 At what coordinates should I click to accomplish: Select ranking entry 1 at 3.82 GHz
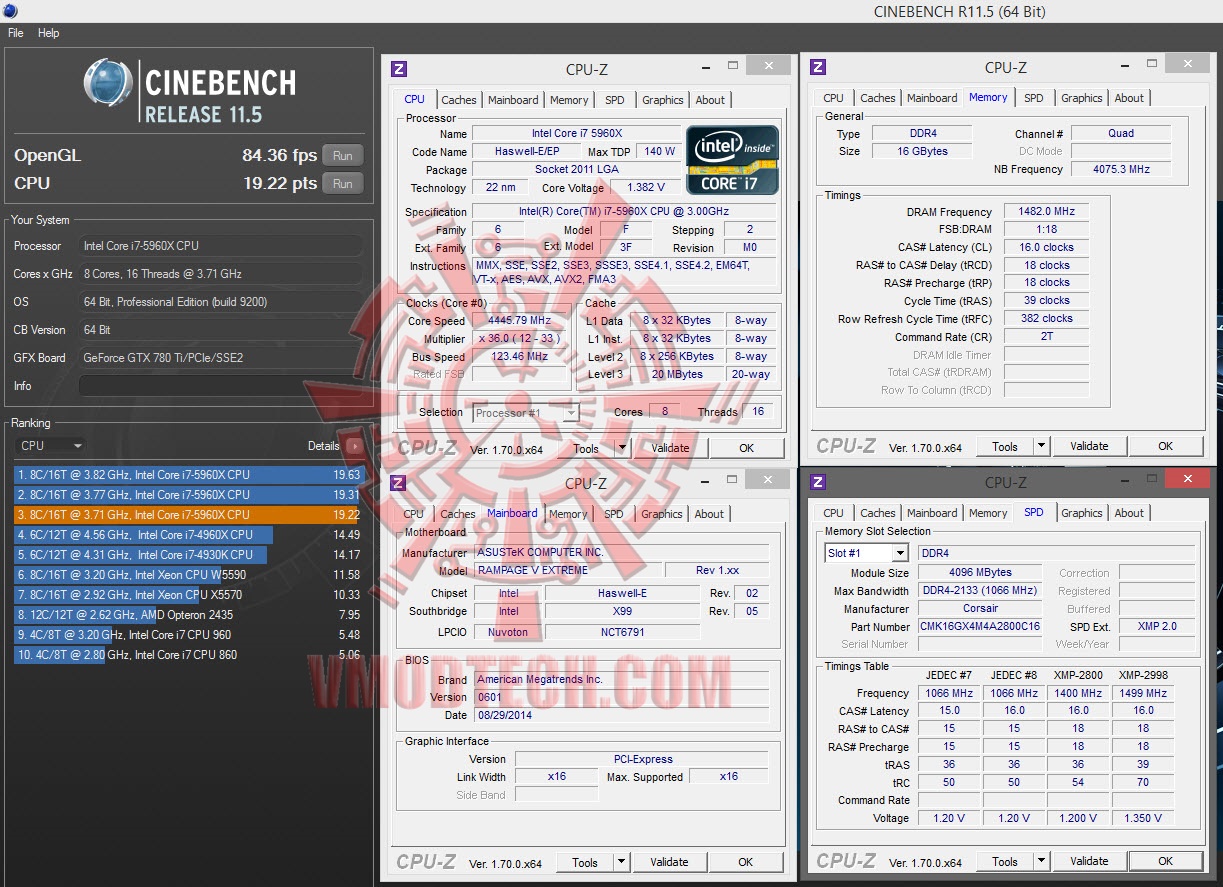[188, 475]
